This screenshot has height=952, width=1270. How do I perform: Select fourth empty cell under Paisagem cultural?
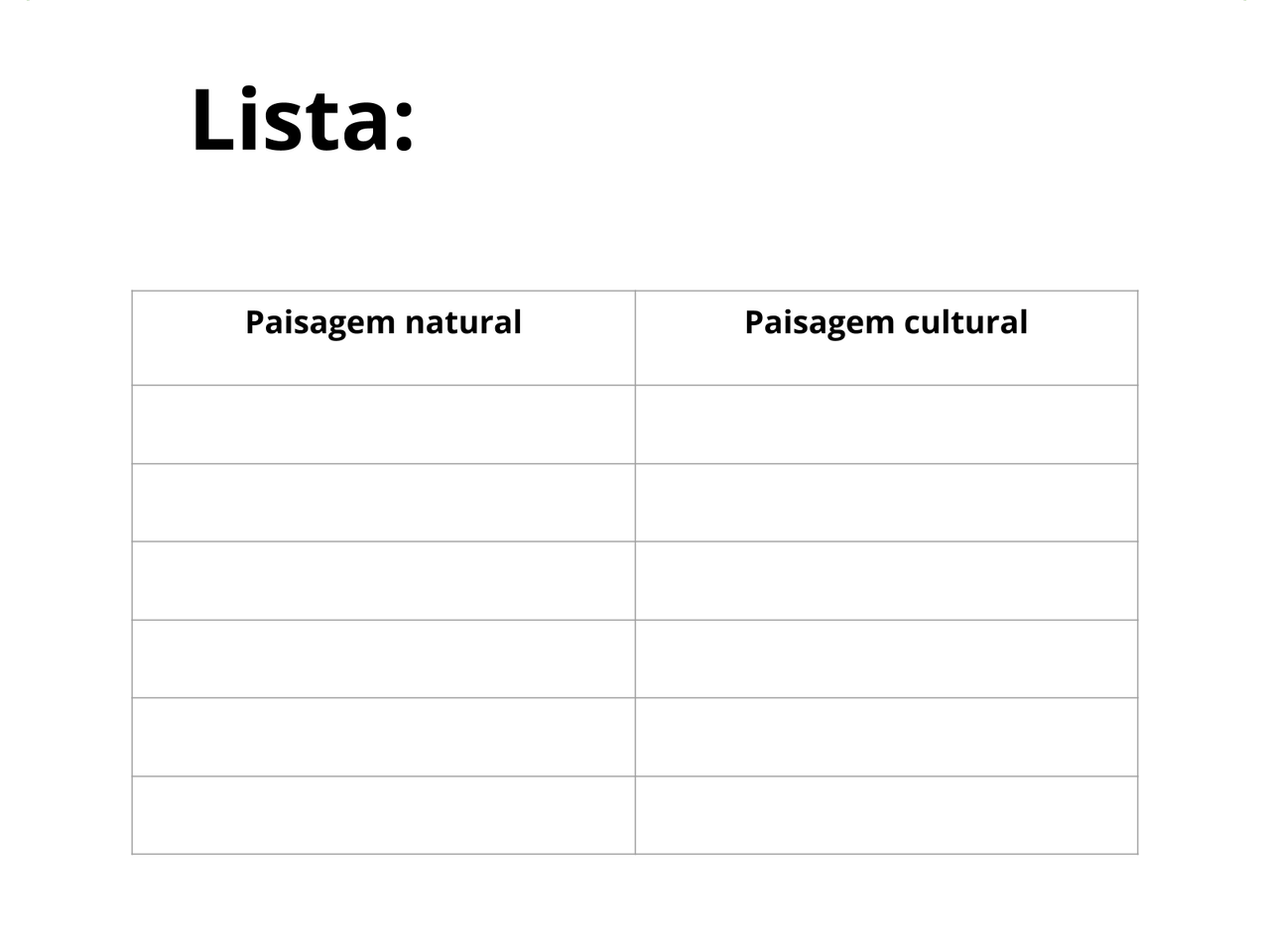[x=886, y=659]
